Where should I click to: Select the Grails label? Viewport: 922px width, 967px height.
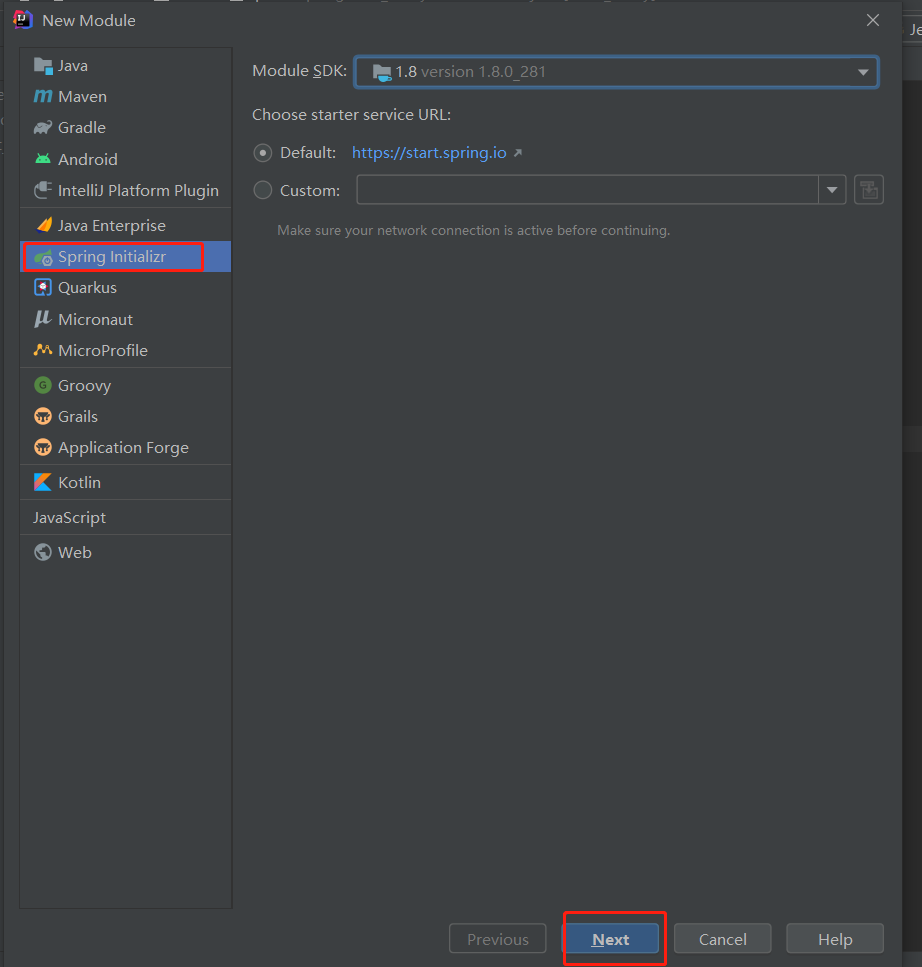pos(78,416)
